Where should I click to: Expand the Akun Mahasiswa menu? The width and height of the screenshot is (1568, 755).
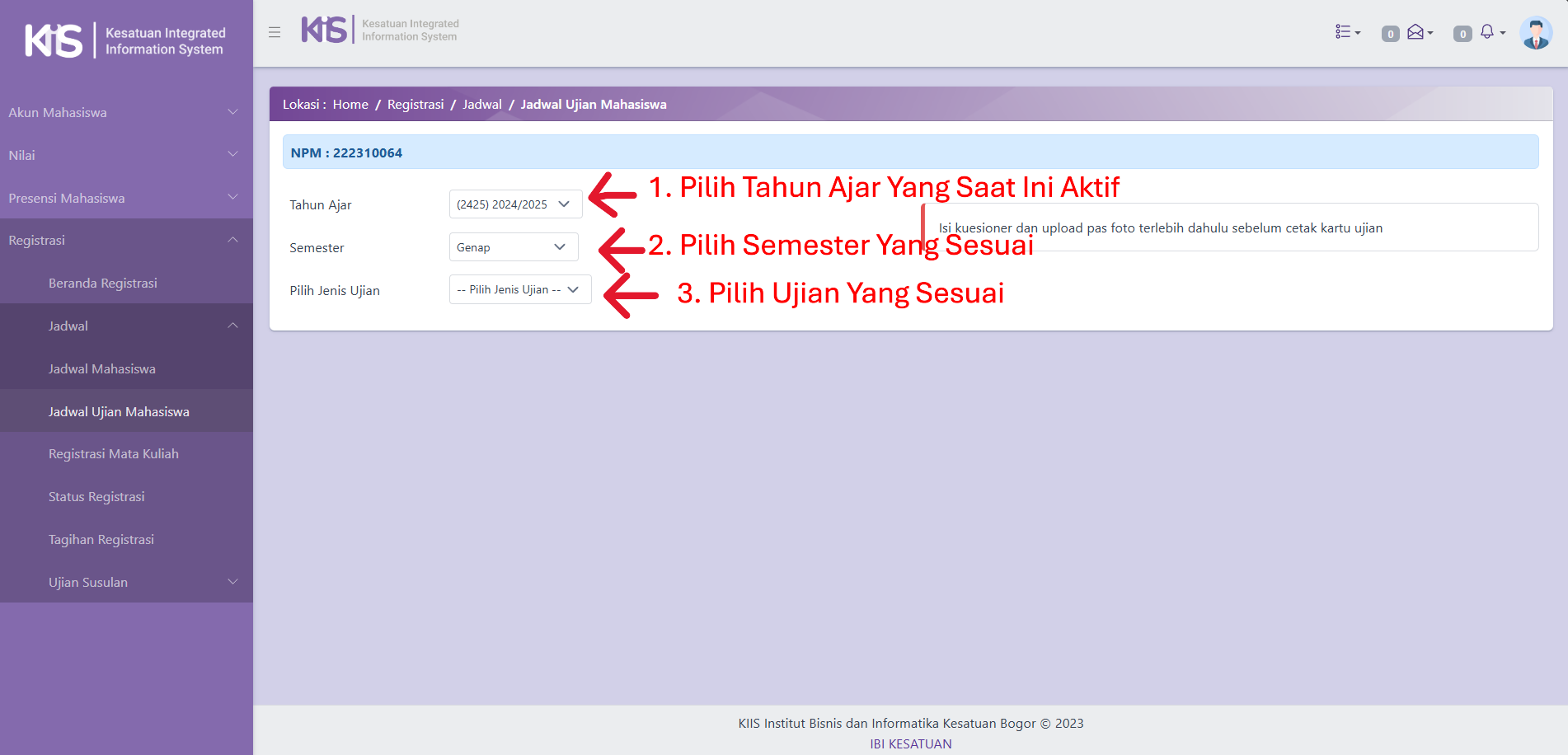pyautogui.click(x=124, y=113)
